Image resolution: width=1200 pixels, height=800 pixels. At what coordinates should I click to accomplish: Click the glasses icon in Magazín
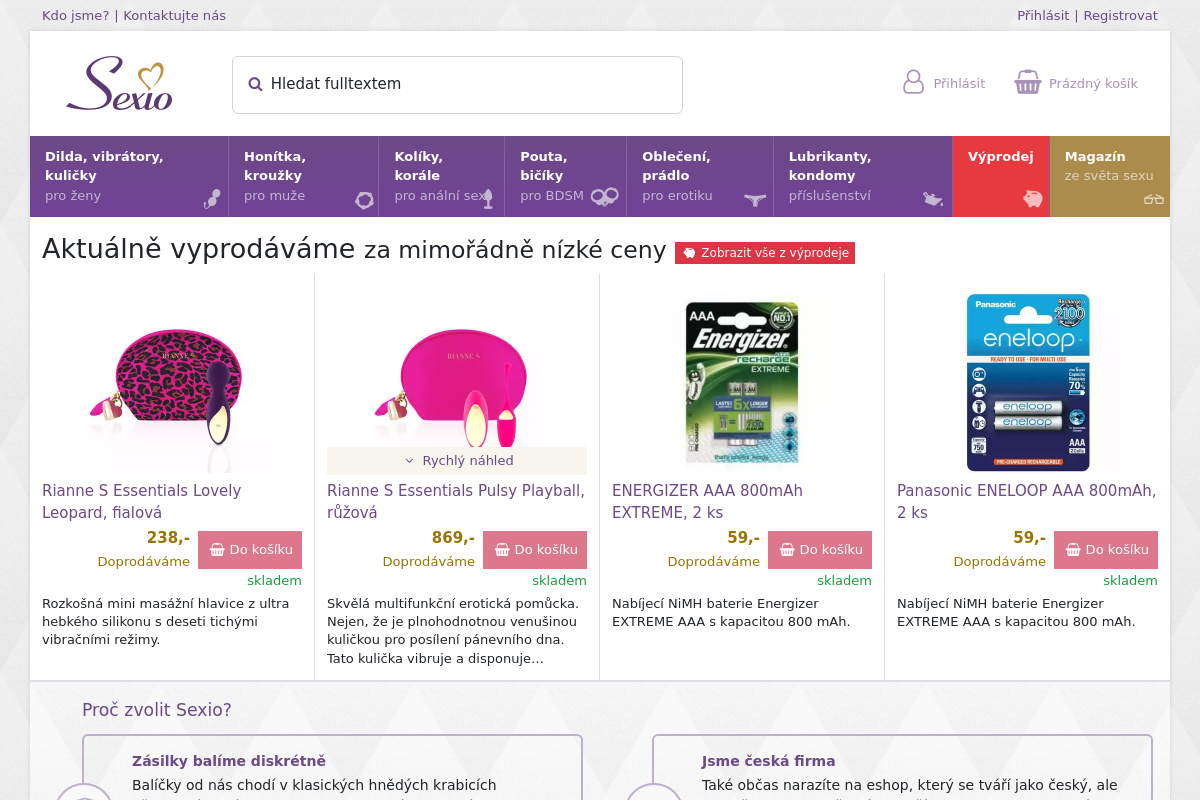coord(1154,199)
